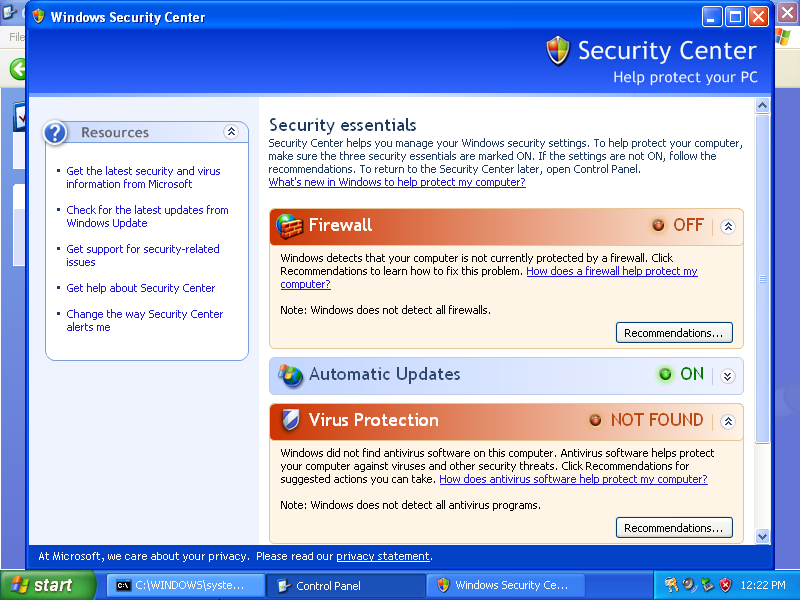
Task: Click the green Automatic Updates ON light
Action: click(x=665, y=374)
